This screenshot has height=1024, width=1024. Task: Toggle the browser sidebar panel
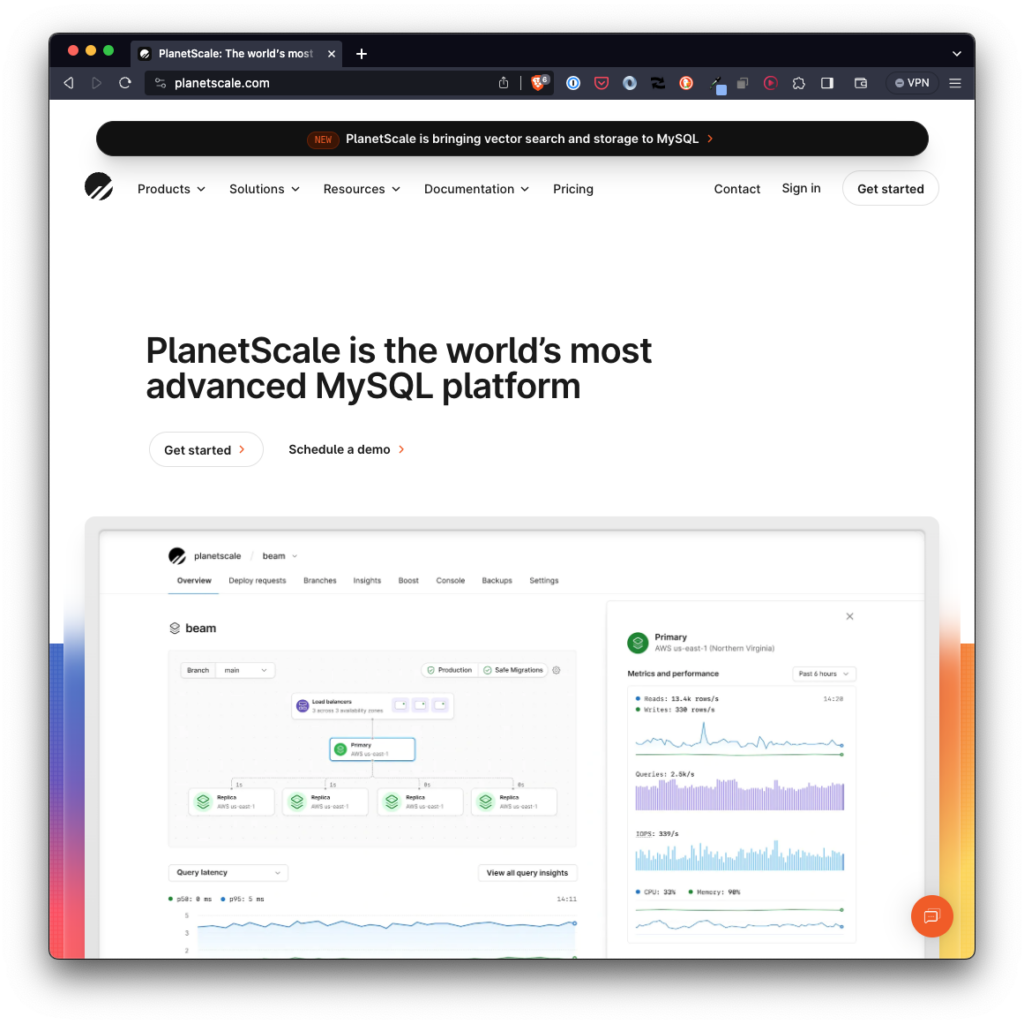(x=827, y=83)
